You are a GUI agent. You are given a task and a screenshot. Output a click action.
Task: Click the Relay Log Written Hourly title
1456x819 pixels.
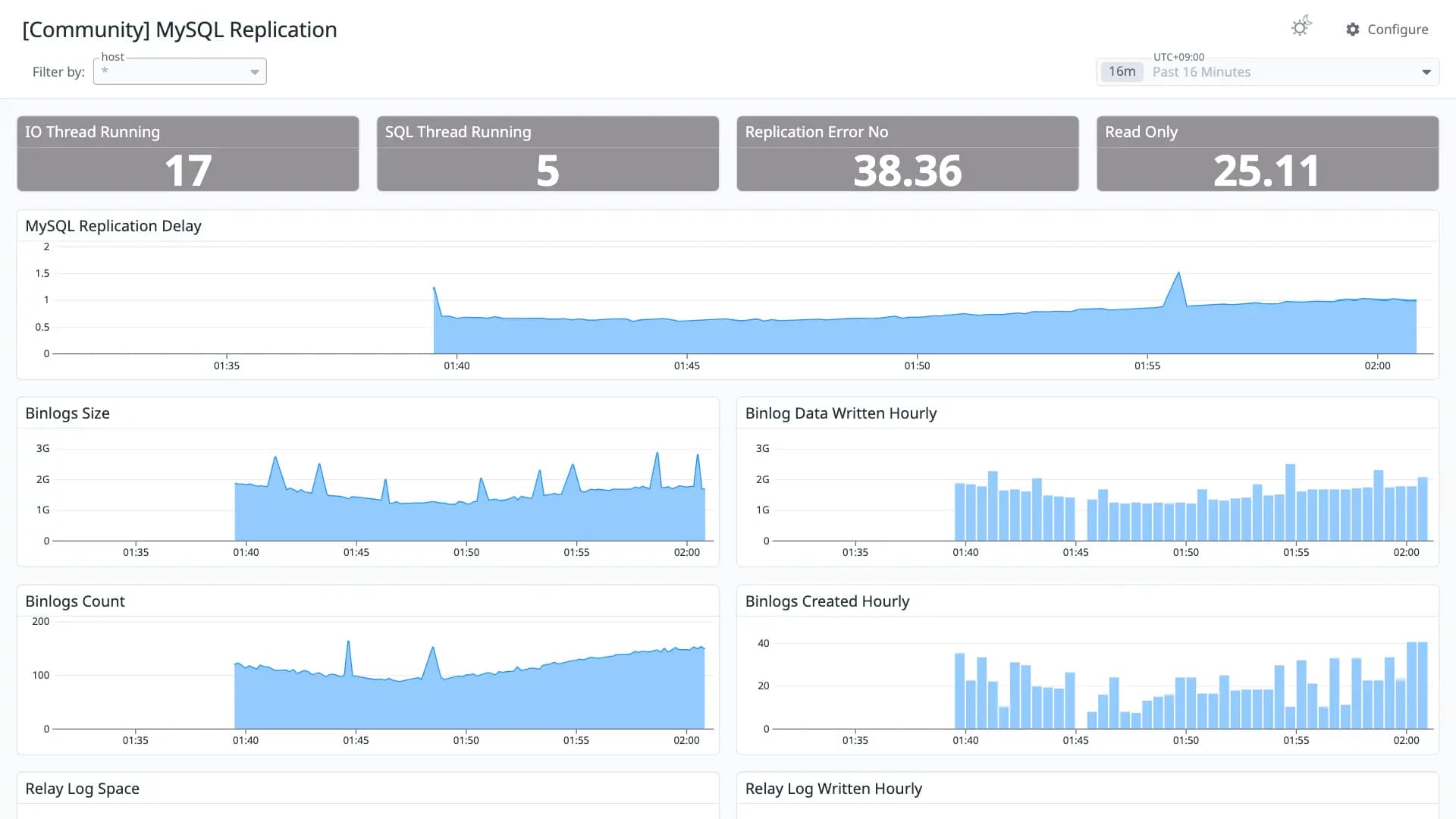(833, 789)
